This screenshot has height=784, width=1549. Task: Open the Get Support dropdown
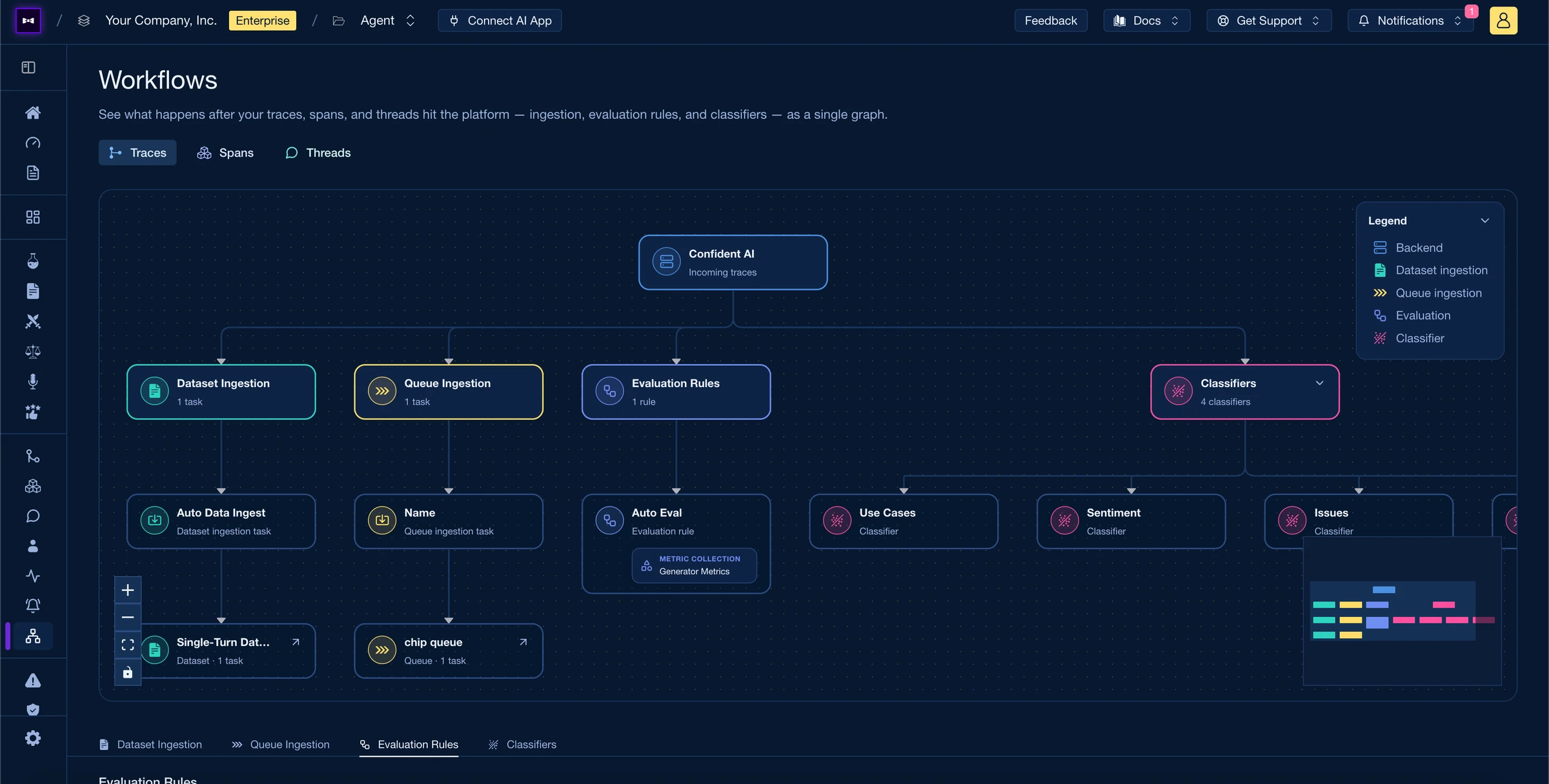pyautogui.click(x=1269, y=21)
